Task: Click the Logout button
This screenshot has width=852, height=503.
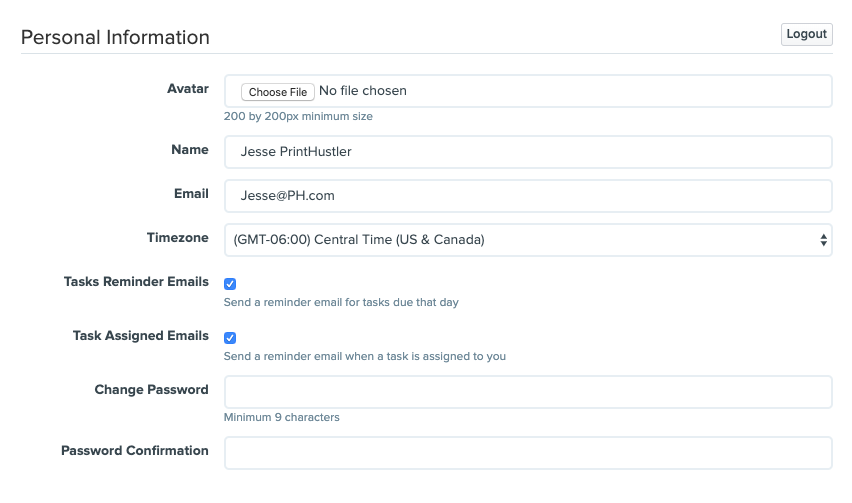Action: coord(806,34)
